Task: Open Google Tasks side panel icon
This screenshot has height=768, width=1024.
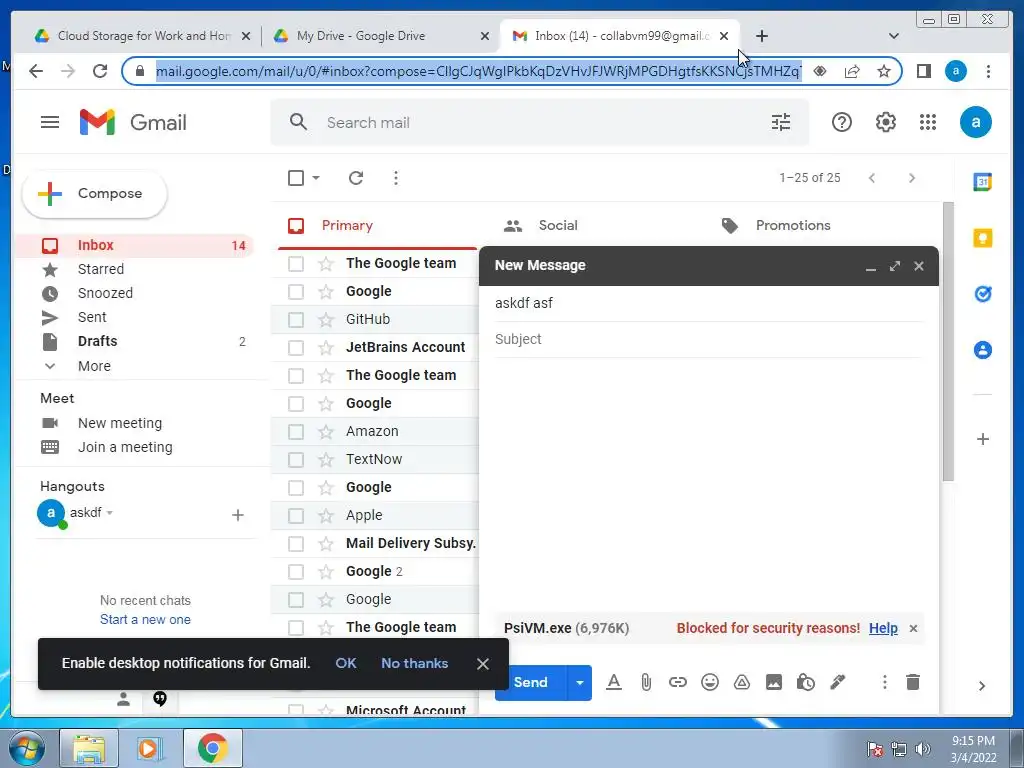Action: pyautogui.click(x=982, y=294)
